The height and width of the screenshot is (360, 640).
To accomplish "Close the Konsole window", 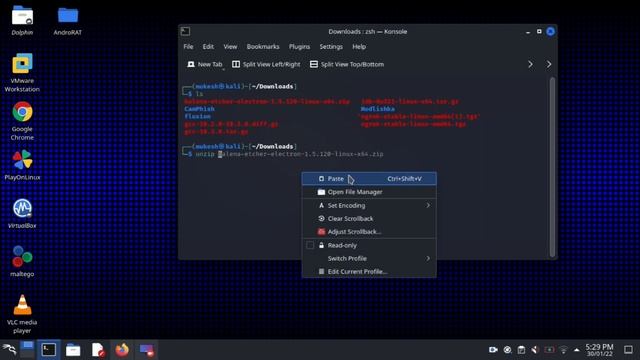I will [x=551, y=31].
